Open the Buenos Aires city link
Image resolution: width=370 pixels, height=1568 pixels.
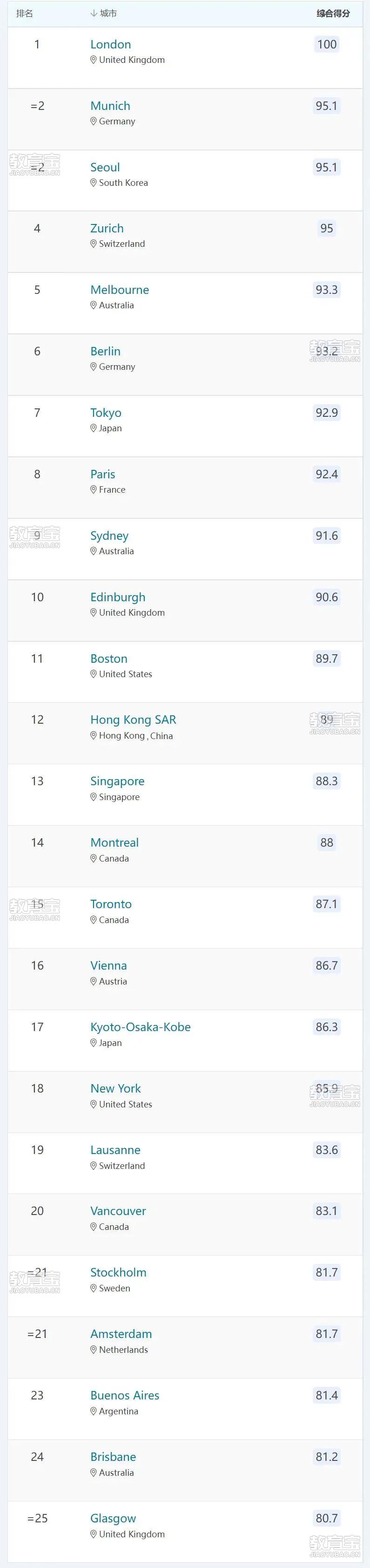click(x=125, y=1395)
